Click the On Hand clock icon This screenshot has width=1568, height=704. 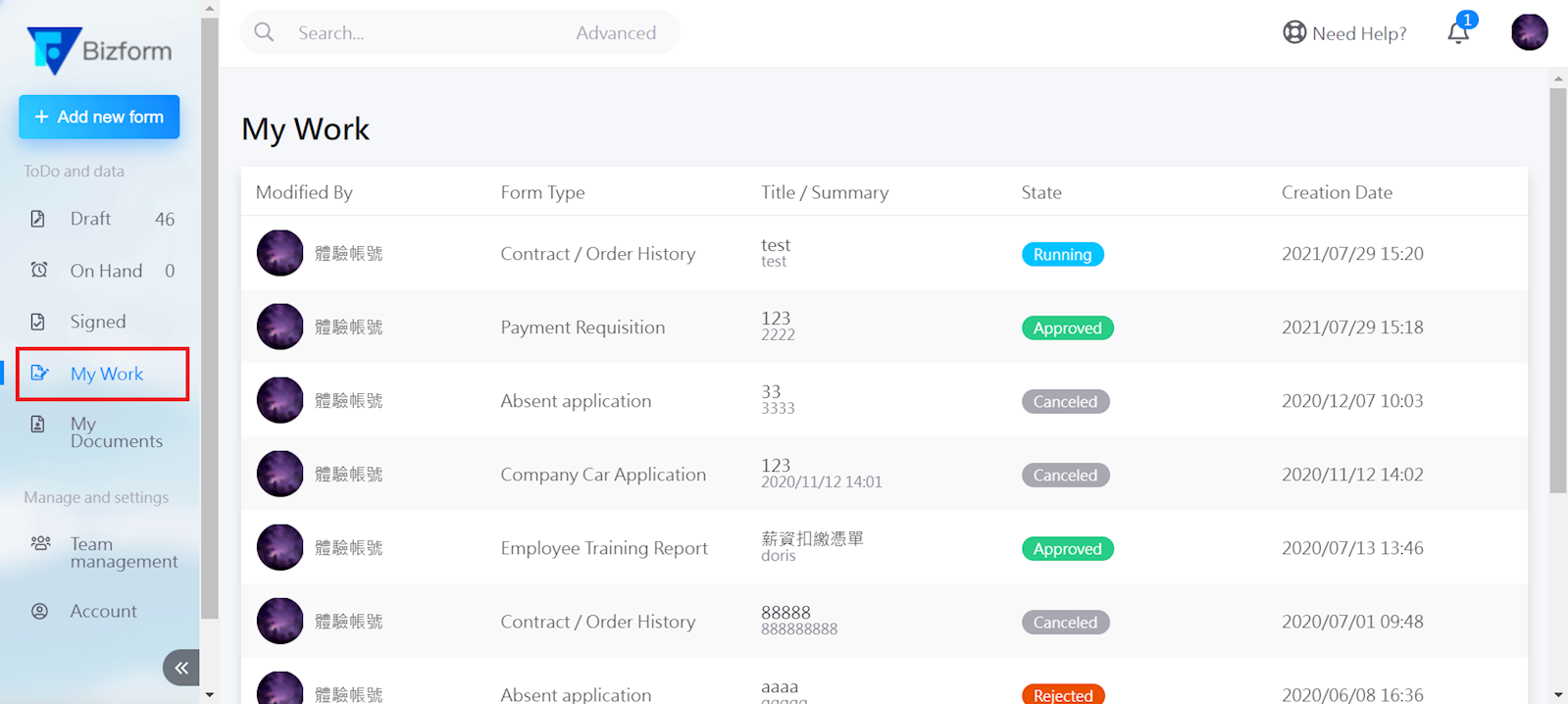point(39,270)
